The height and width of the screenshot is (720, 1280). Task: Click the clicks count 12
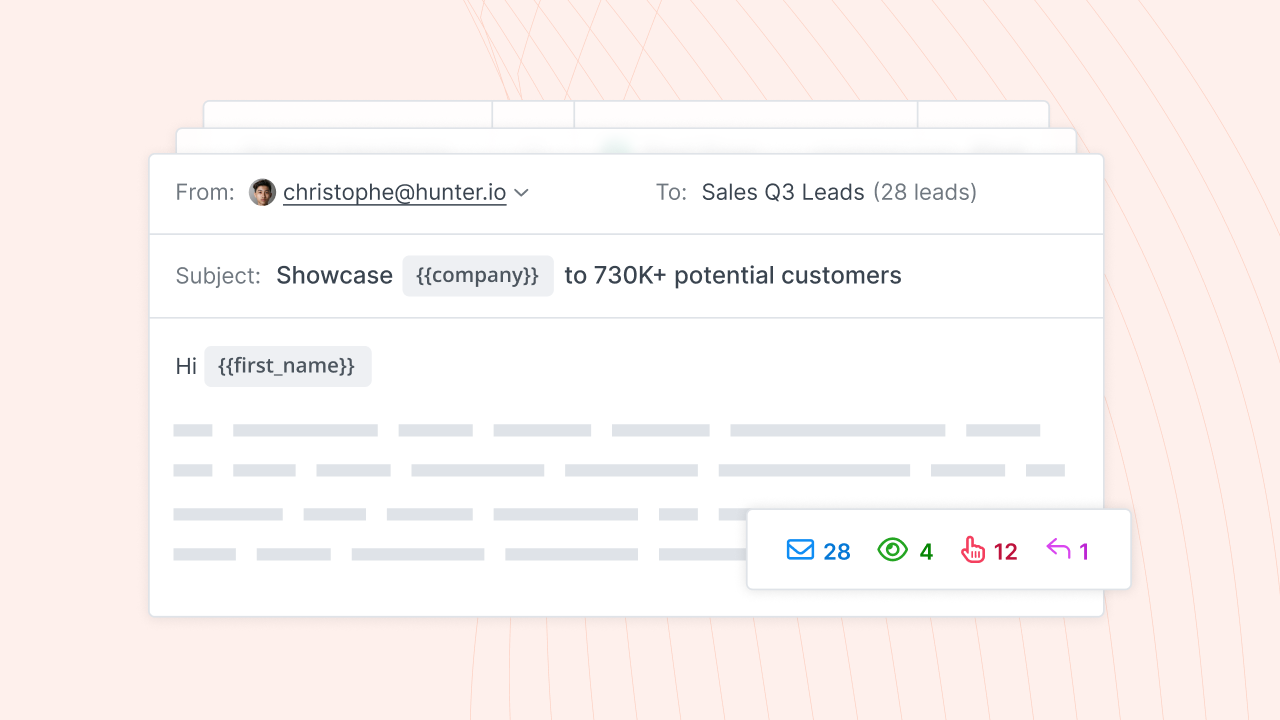coord(1005,552)
